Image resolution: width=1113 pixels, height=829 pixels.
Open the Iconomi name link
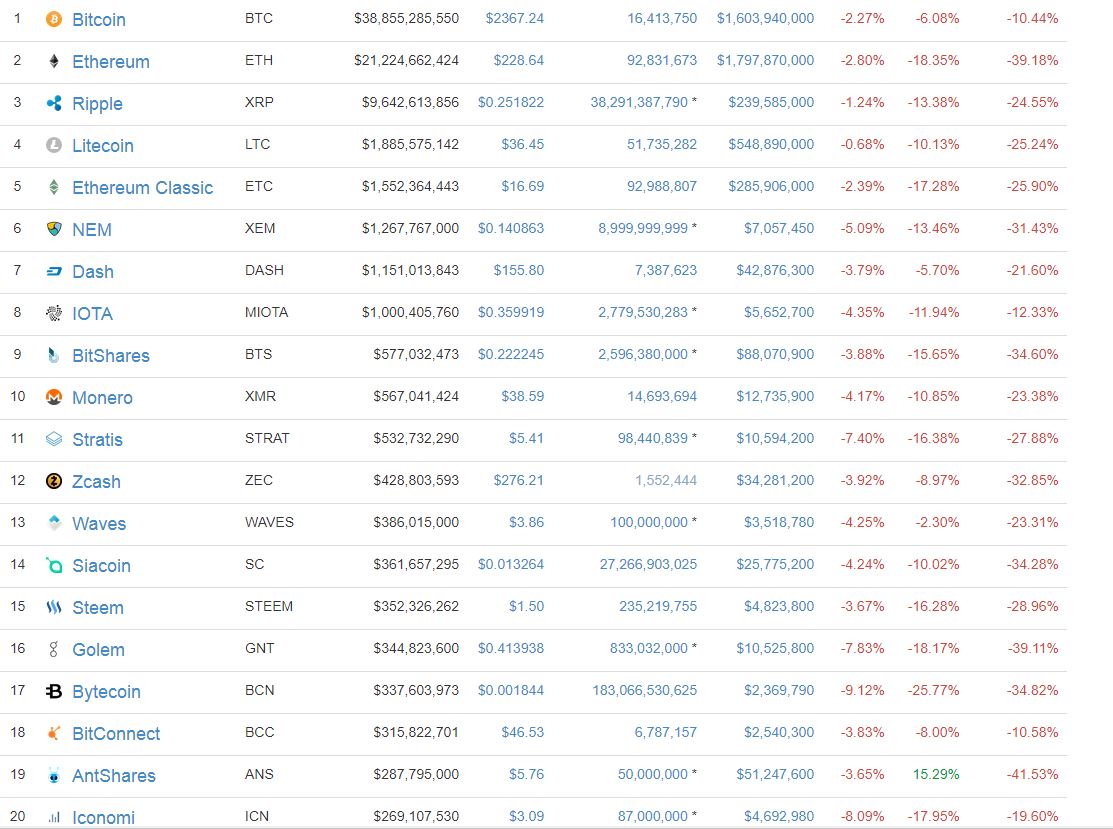[x=104, y=817]
